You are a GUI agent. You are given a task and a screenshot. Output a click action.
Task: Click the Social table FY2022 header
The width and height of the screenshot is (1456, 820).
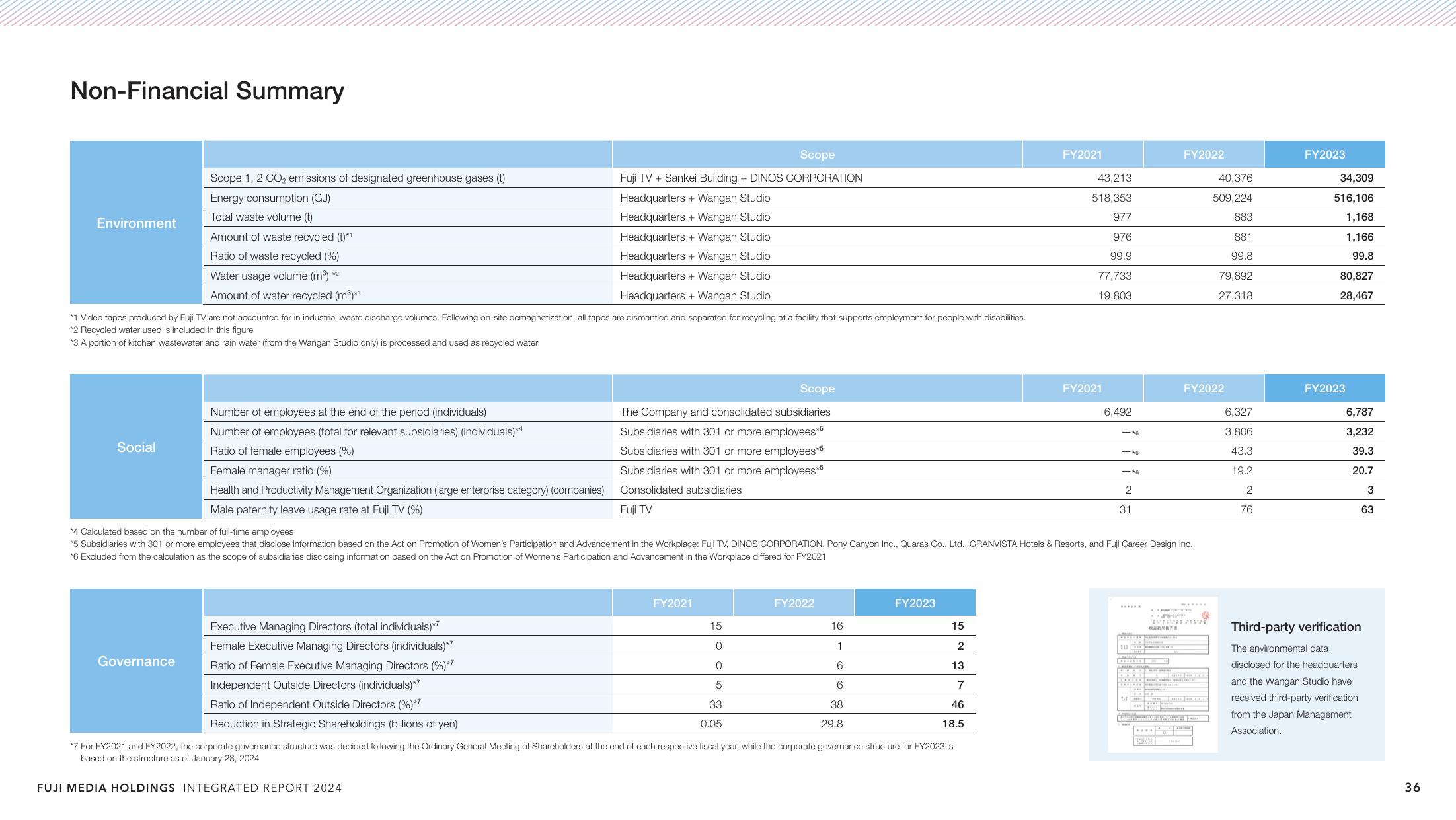(x=1203, y=389)
